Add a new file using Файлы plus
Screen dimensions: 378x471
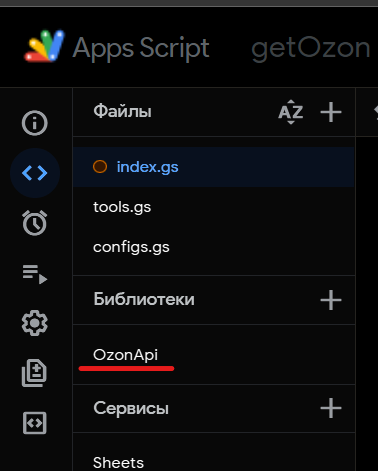(x=331, y=112)
